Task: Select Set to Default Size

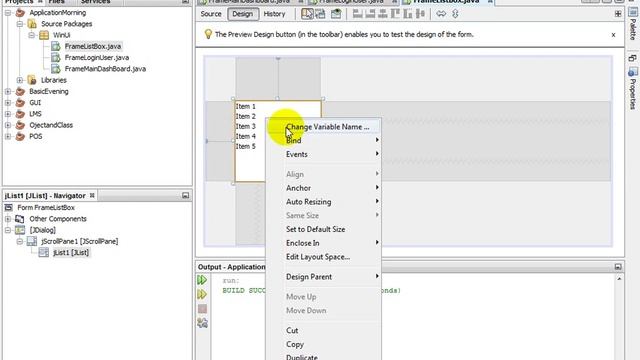Action: (x=323, y=229)
